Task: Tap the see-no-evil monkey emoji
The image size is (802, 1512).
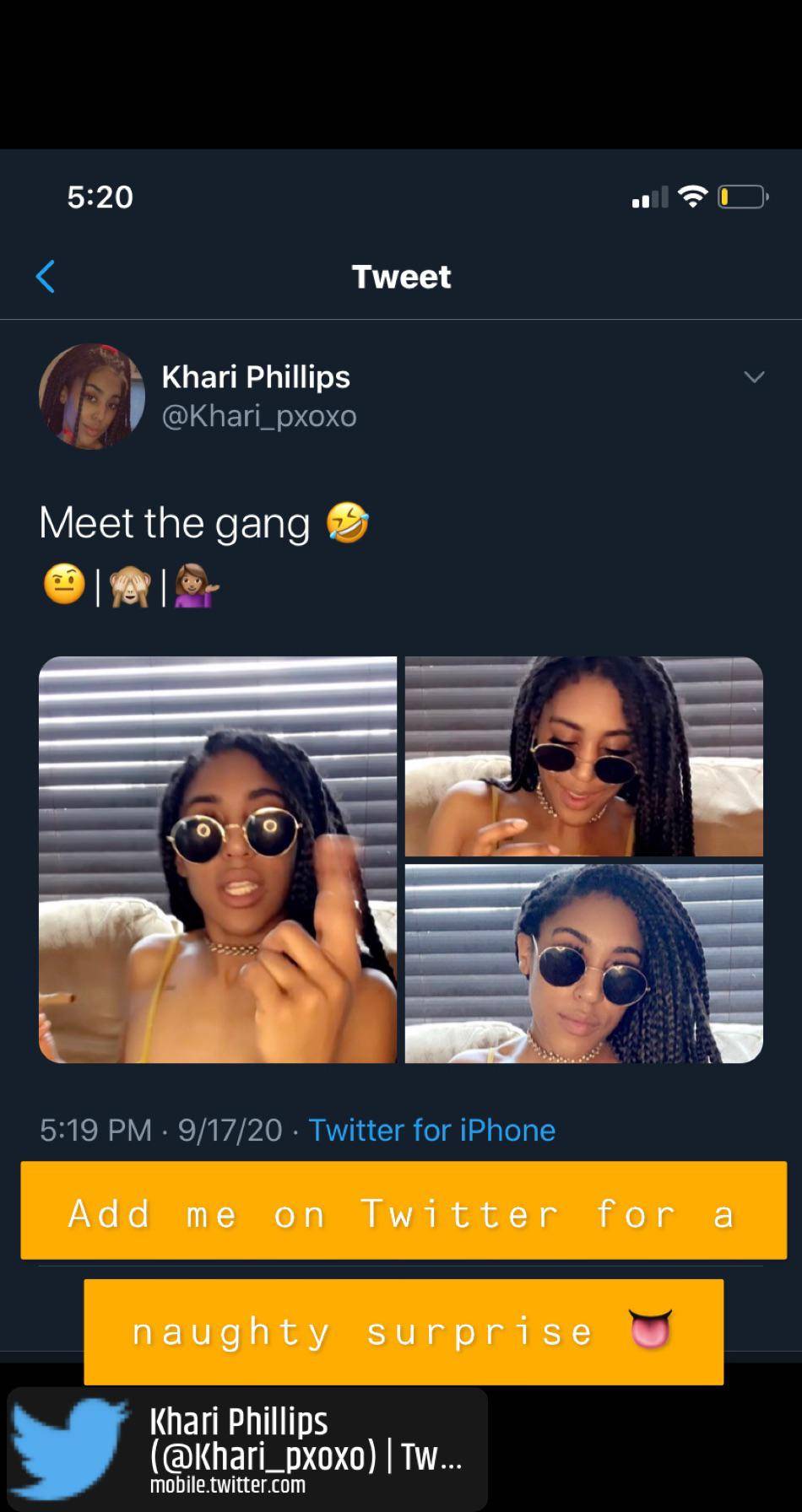Action: (130, 585)
